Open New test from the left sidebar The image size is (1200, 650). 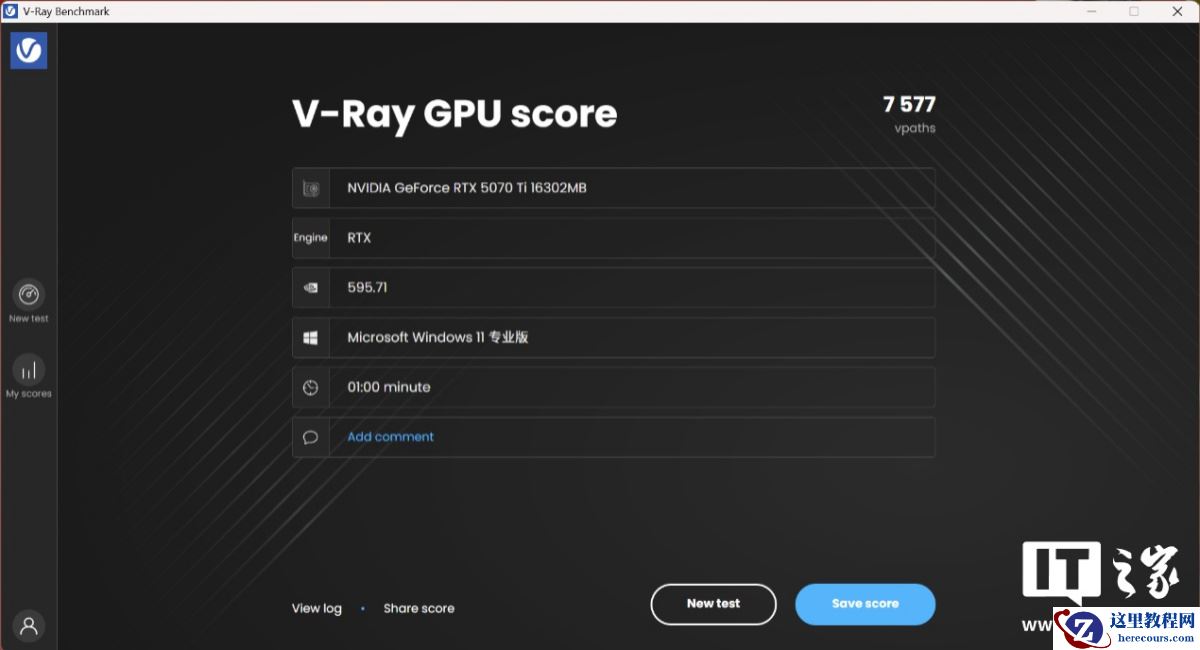pyautogui.click(x=28, y=296)
